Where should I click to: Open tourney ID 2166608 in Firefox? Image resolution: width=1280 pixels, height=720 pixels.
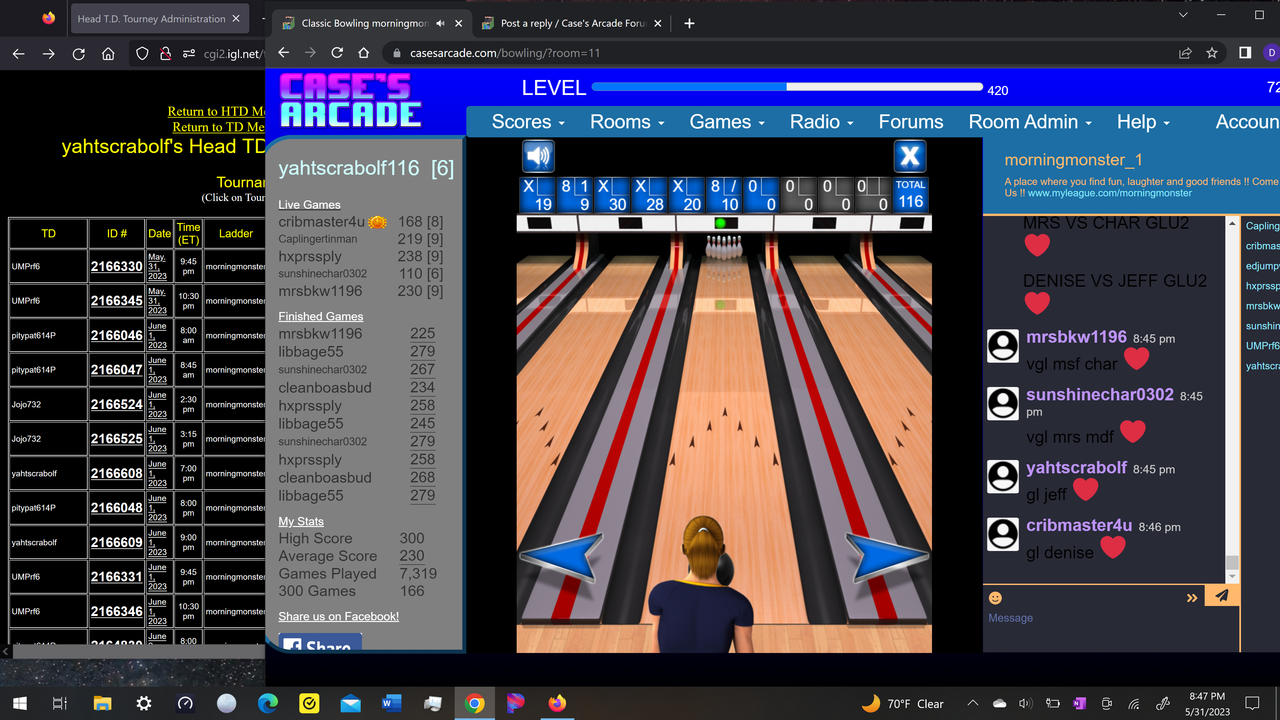point(116,473)
